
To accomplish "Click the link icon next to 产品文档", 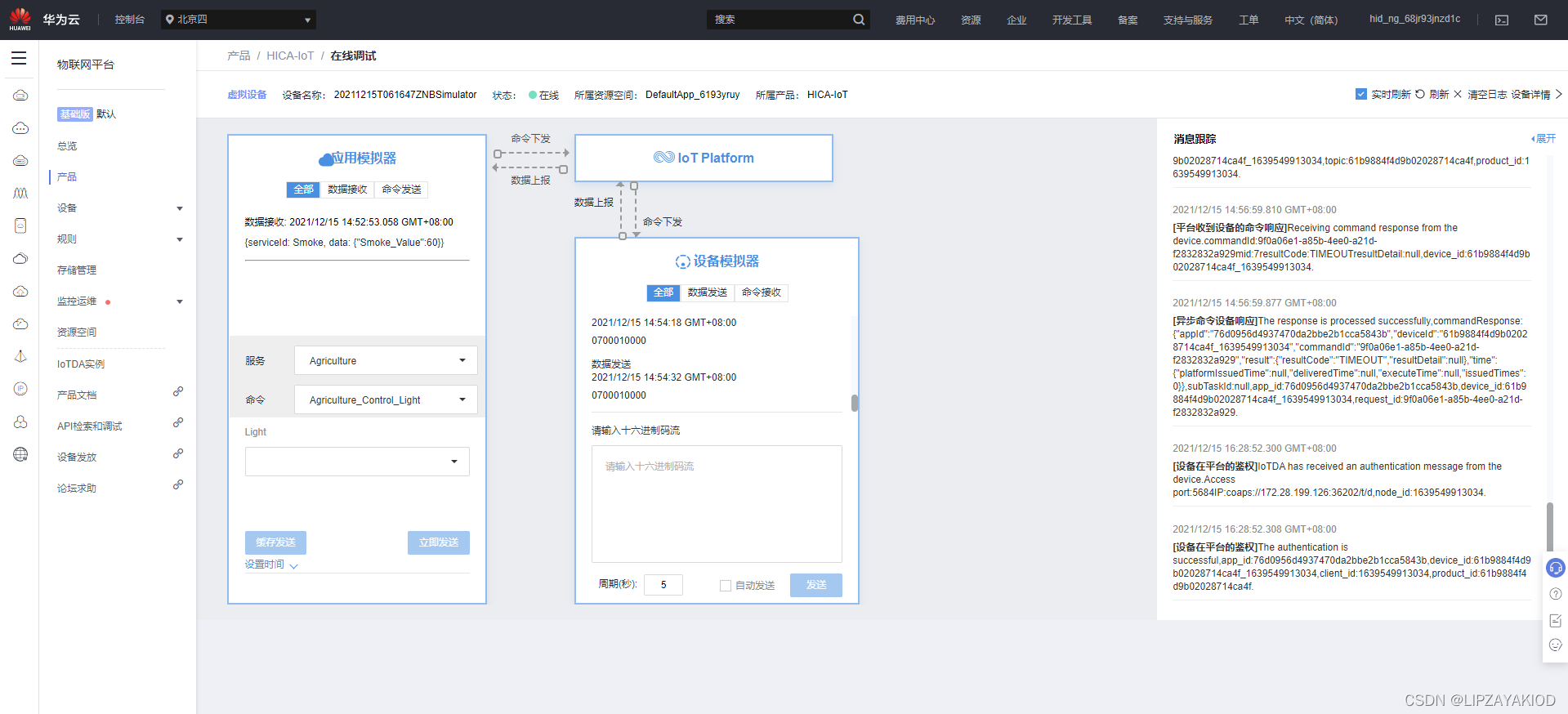I will point(178,392).
